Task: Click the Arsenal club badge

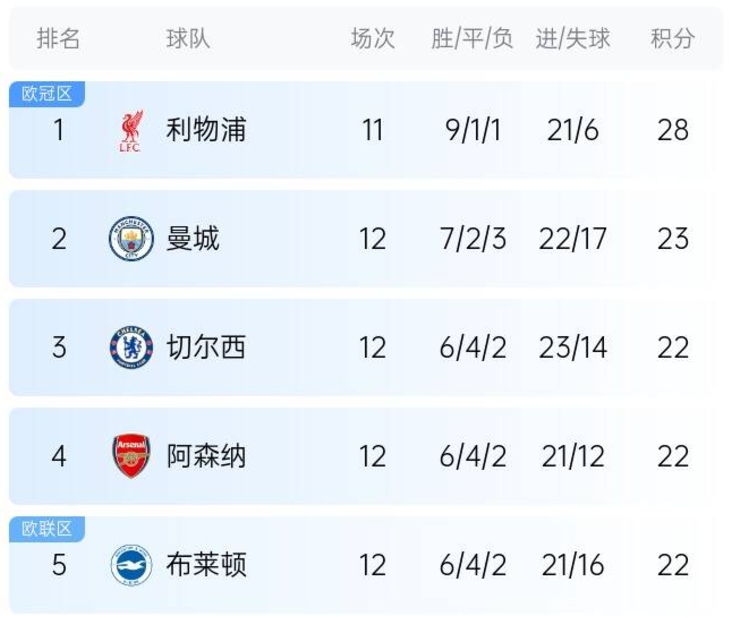Action: (131, 456)
